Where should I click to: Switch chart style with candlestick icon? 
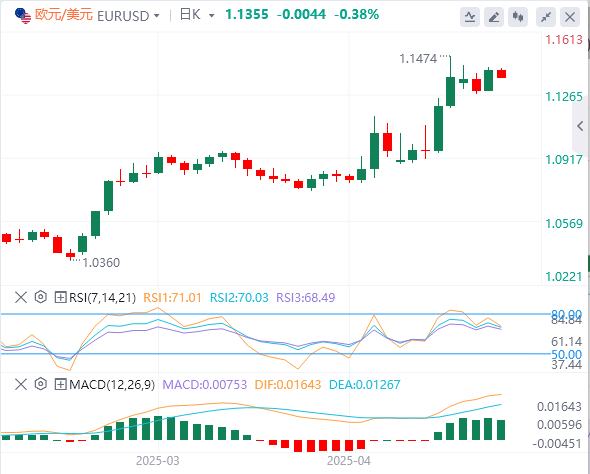518,17
